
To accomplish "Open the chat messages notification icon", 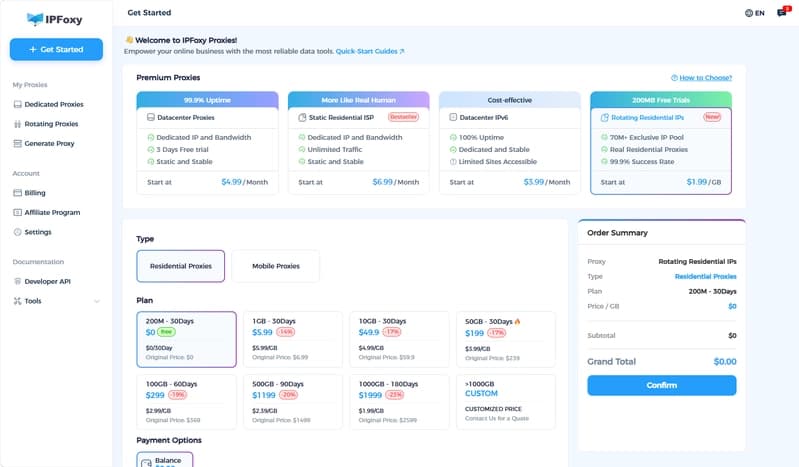I will pos(783,12).
